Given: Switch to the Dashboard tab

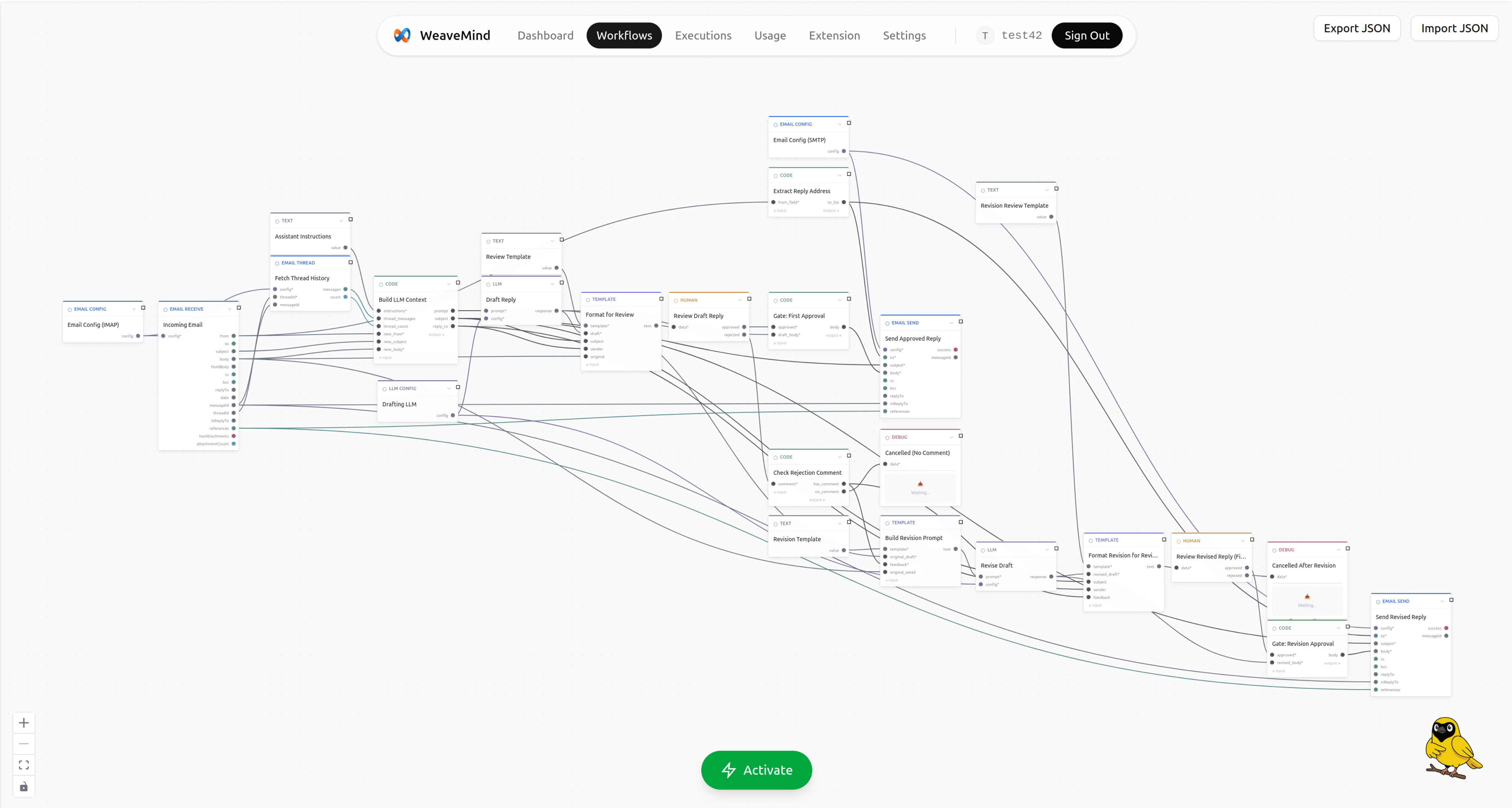Looking at the screenshot, I should click(x=545, y=35).
